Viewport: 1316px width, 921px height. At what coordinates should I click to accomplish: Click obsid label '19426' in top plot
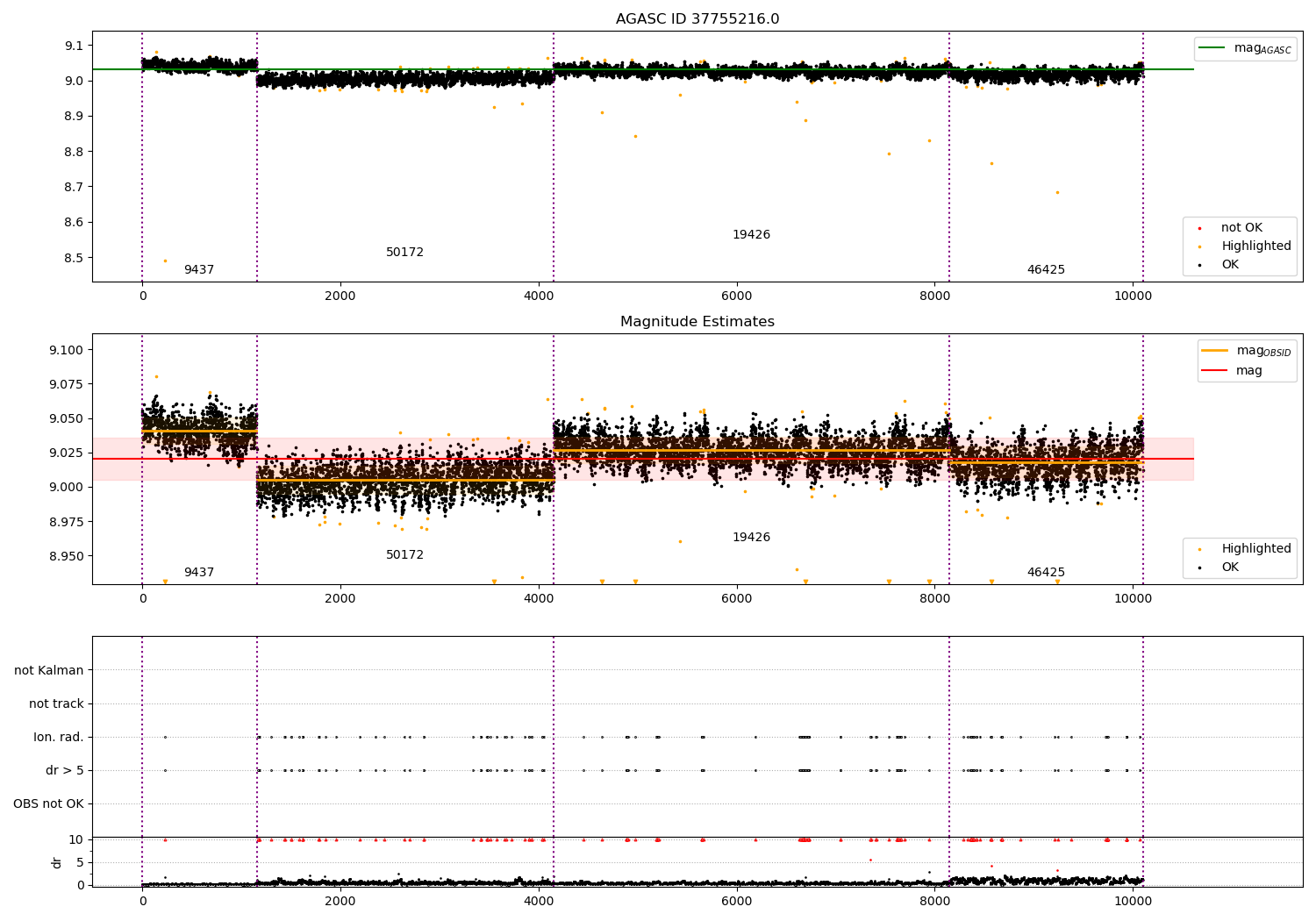(x=751, y=235)
